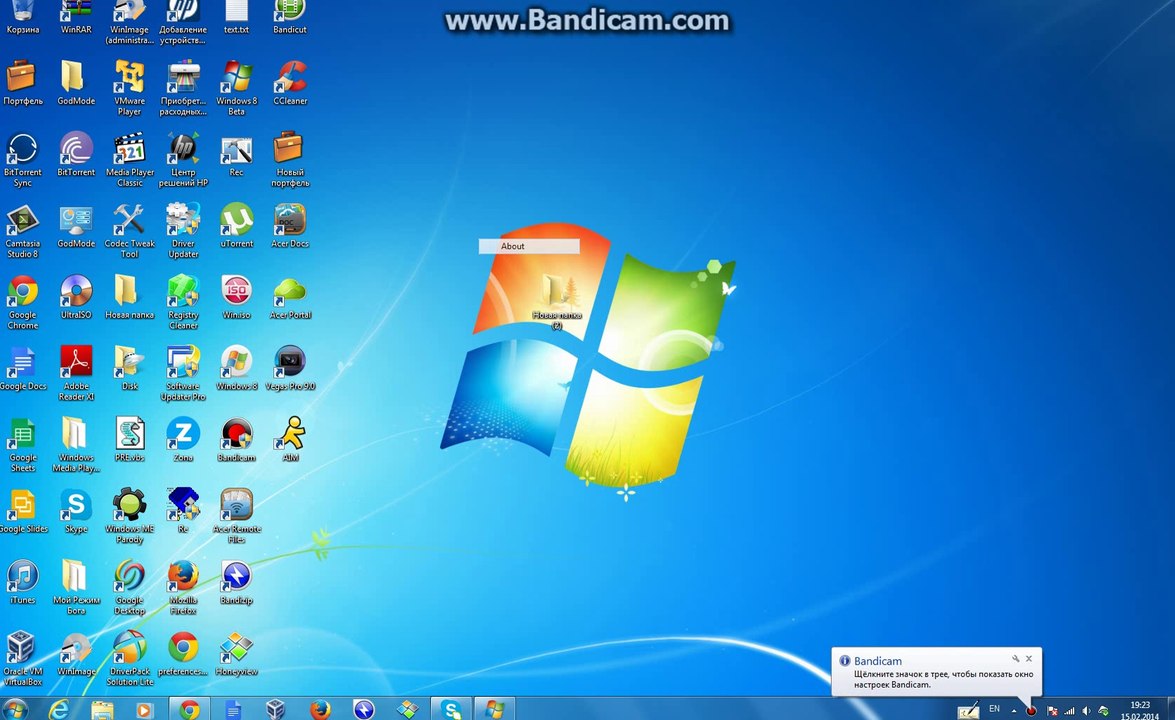Screen dimensions: 1175x720
Task: Select the WinRAR desktop icon
Action: pos(76,17)
